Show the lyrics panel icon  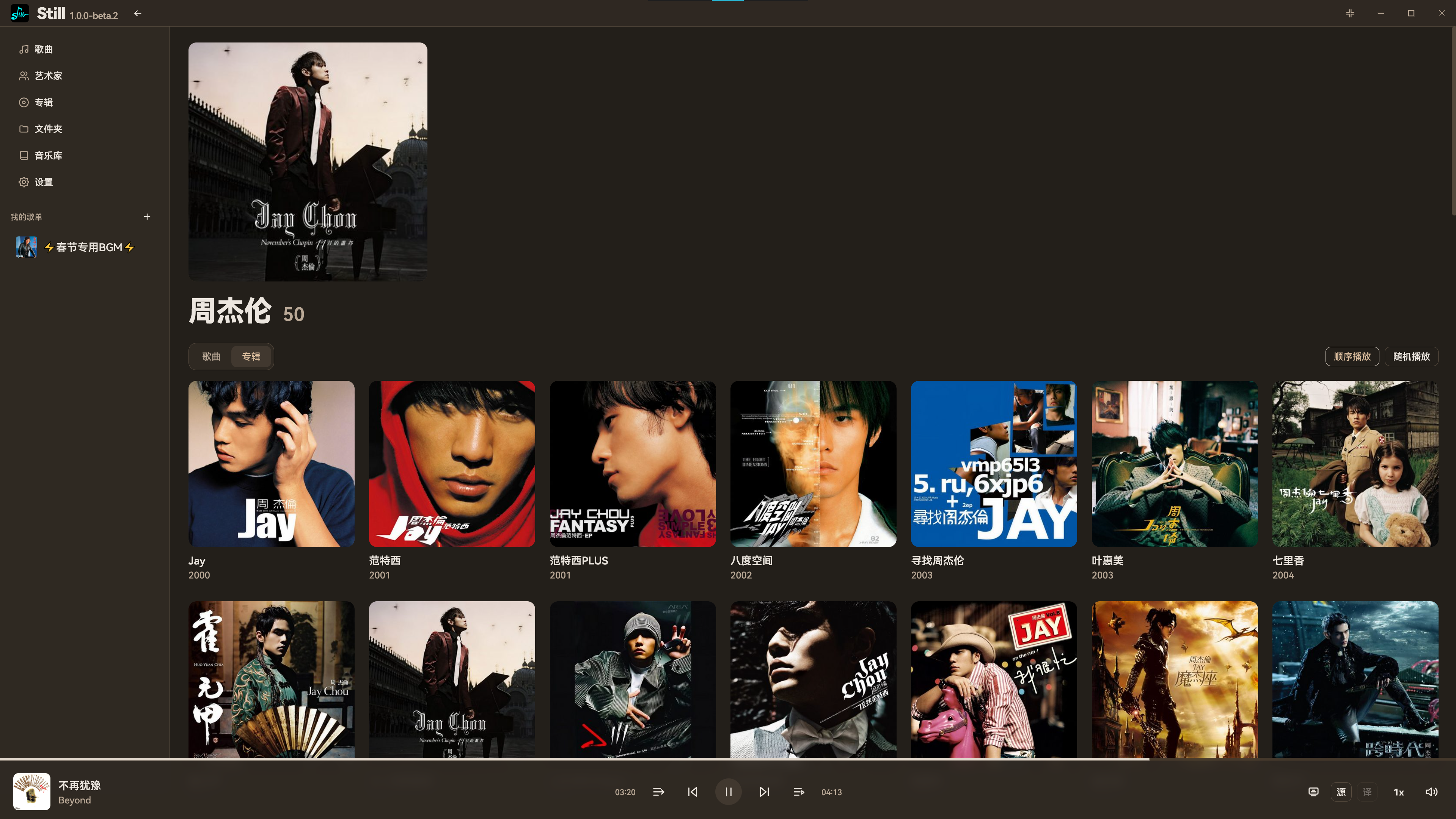pyautogui.click(x=1313, y=792)
